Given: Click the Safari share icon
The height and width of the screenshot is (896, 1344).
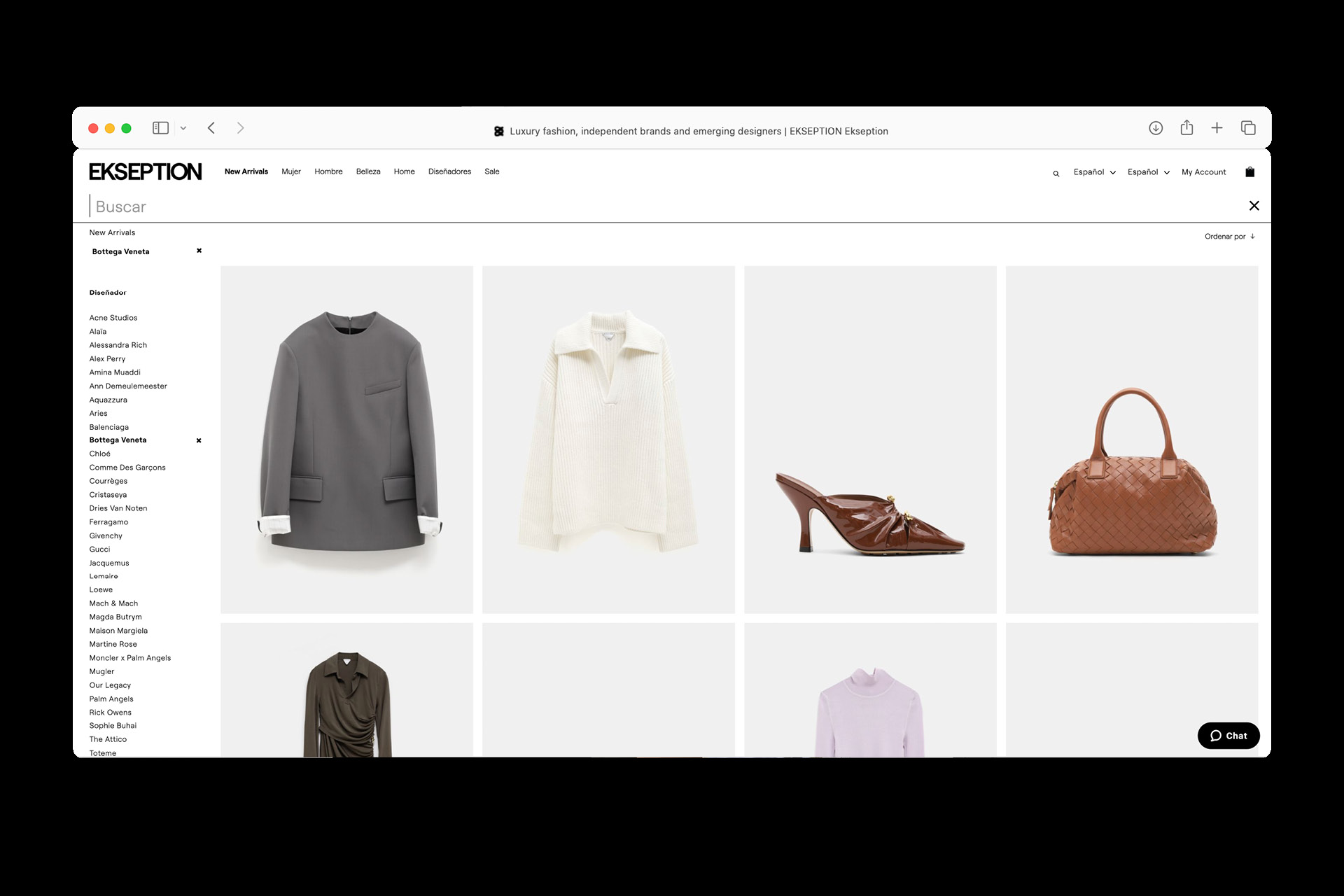Looking at the screenshot, I should (x=1186, y=128).
